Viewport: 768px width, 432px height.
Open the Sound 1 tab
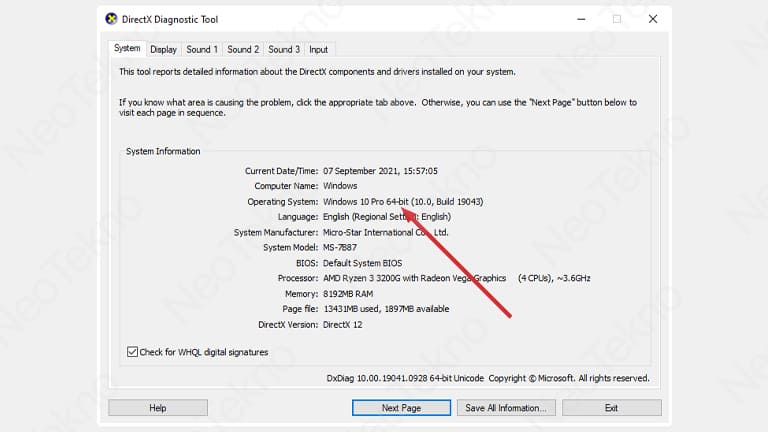[x=202, y=49]
